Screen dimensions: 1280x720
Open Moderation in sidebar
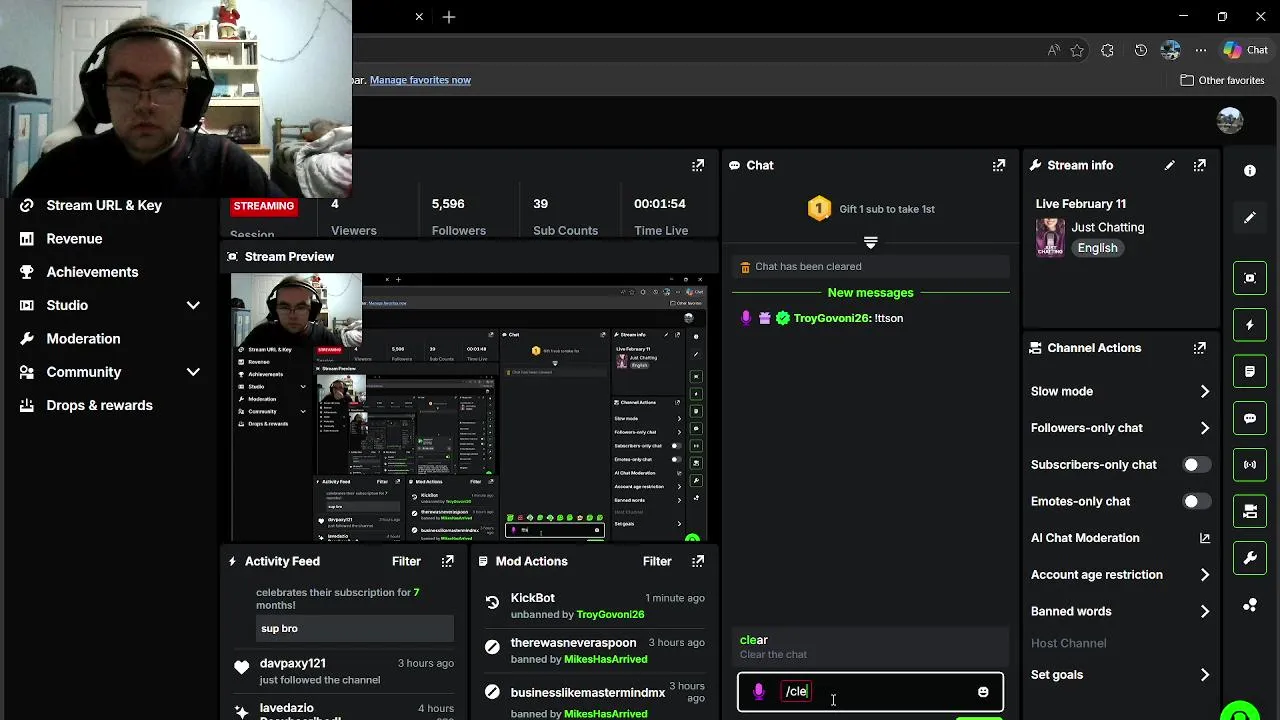click(83, 339)
